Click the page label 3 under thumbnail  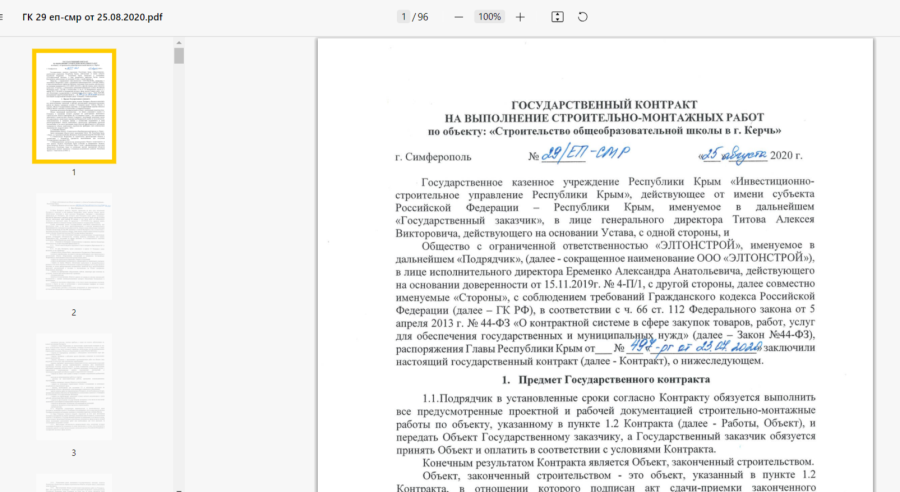click(x=73, y=453)
